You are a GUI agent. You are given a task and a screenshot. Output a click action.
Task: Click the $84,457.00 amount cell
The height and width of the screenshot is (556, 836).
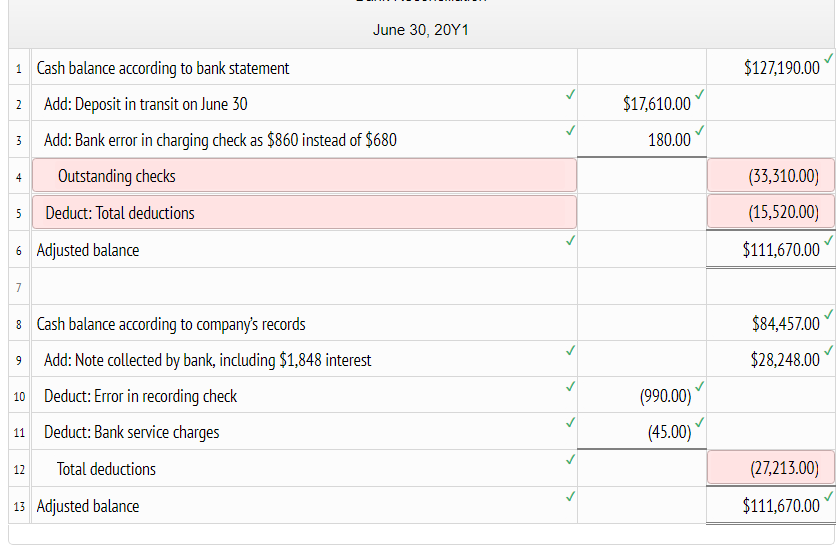pyautogui.click(x=771, y=324)
